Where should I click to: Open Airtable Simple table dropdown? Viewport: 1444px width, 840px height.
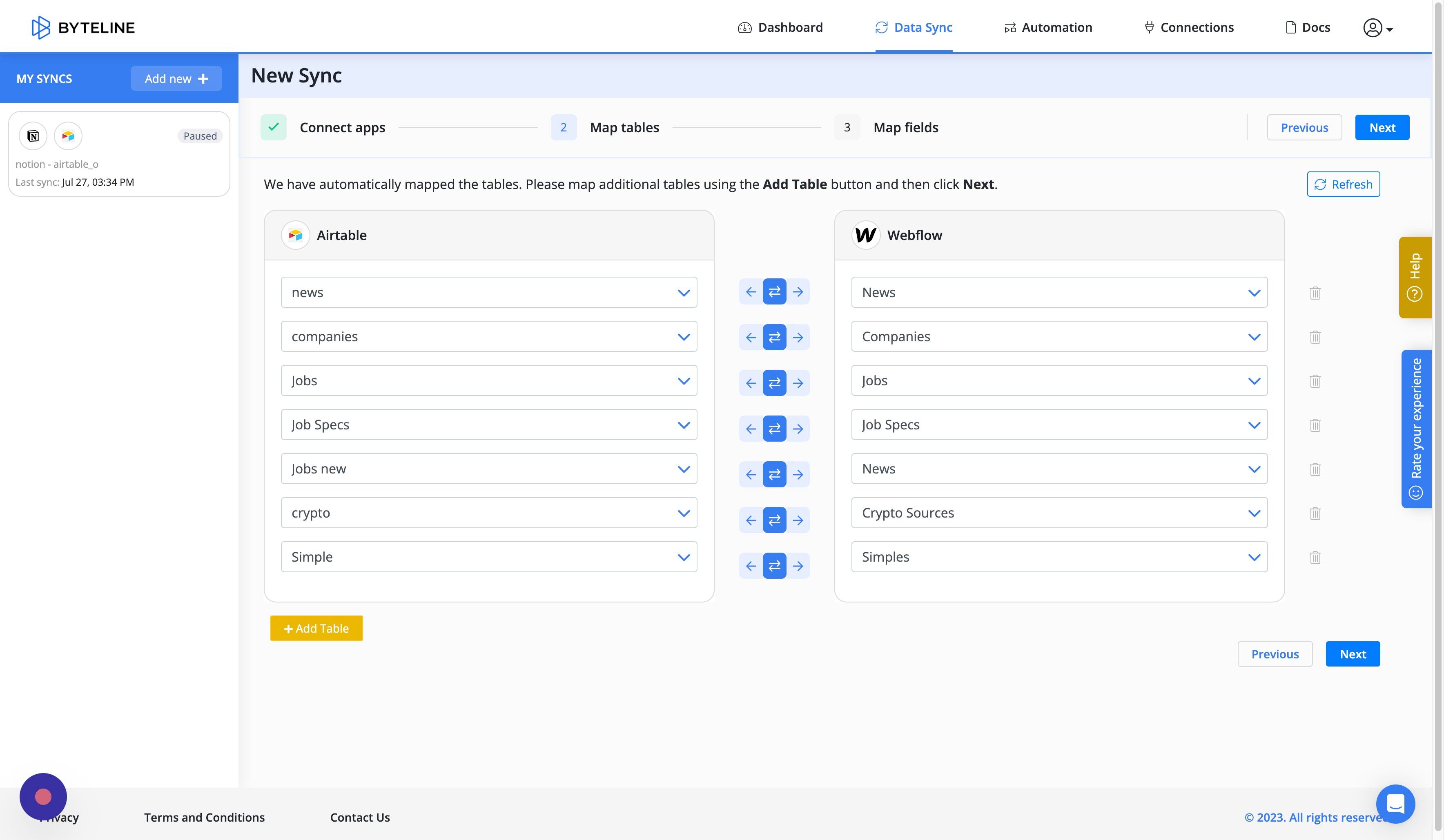pyautogui.click(x=489, y=557)
